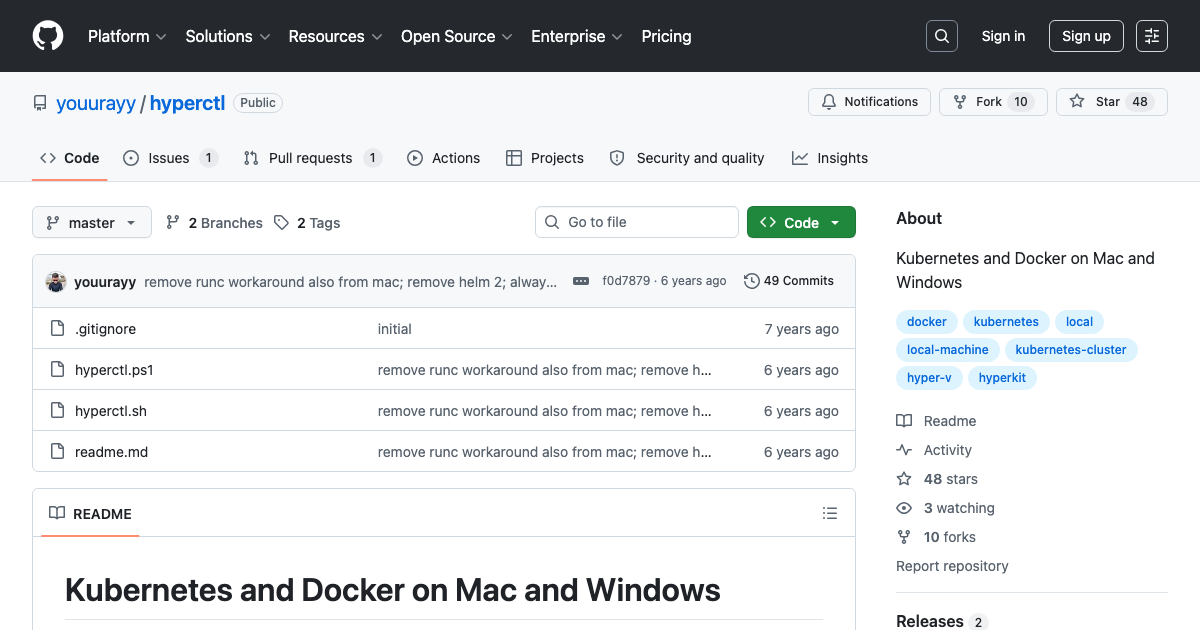Viewport: 1200px width, 630px height.
Task: Open the master branch dropdown
Action: [x=92, y=223]
